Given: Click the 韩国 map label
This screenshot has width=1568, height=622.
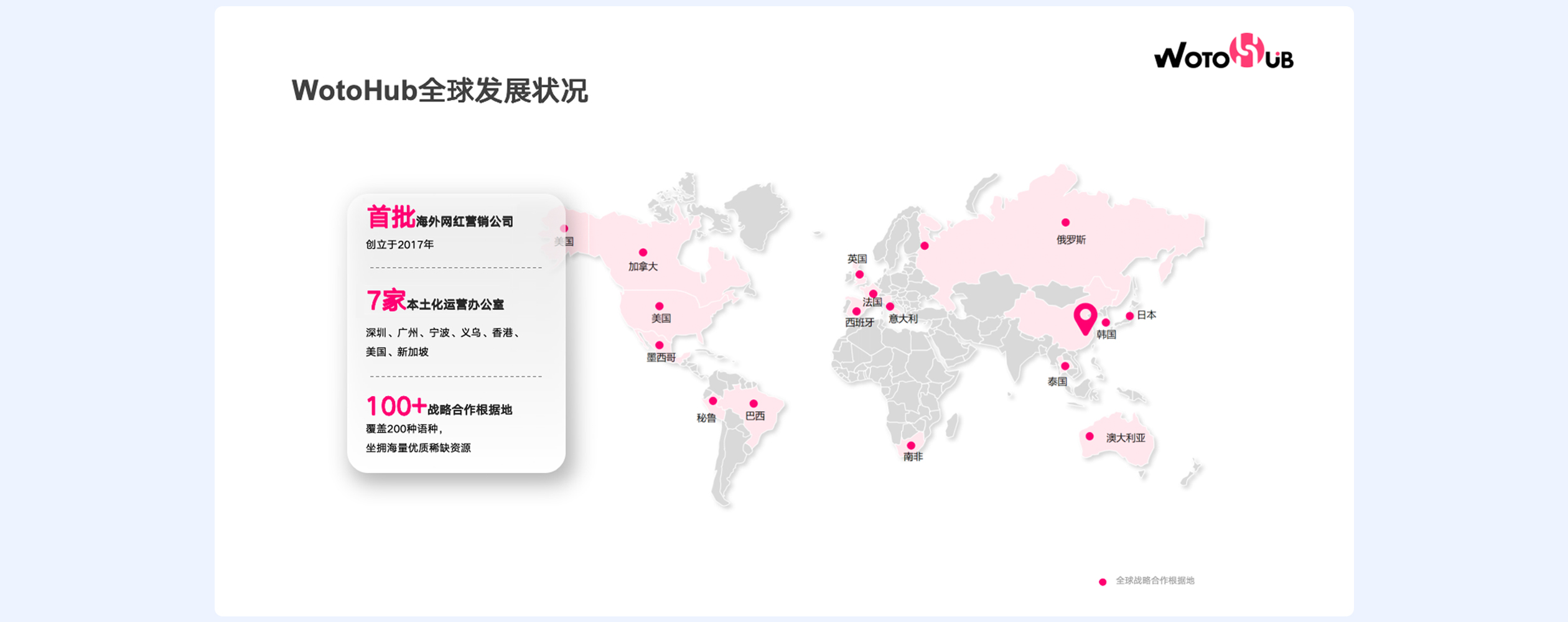Looking at the screenshot, I should (1106, 335).
